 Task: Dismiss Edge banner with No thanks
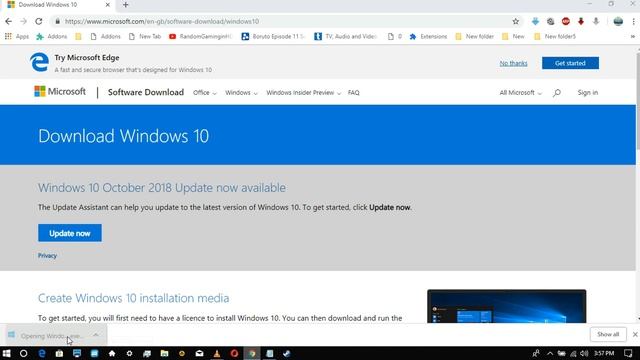(x=513, y=63)
